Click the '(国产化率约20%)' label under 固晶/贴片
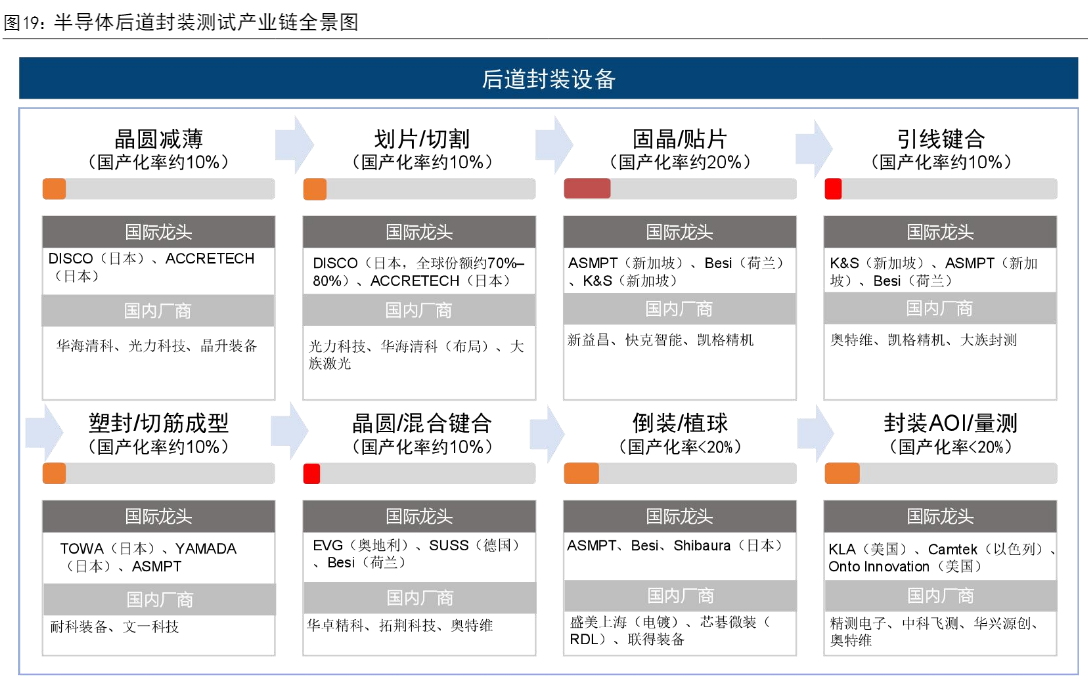 [680, 162]
